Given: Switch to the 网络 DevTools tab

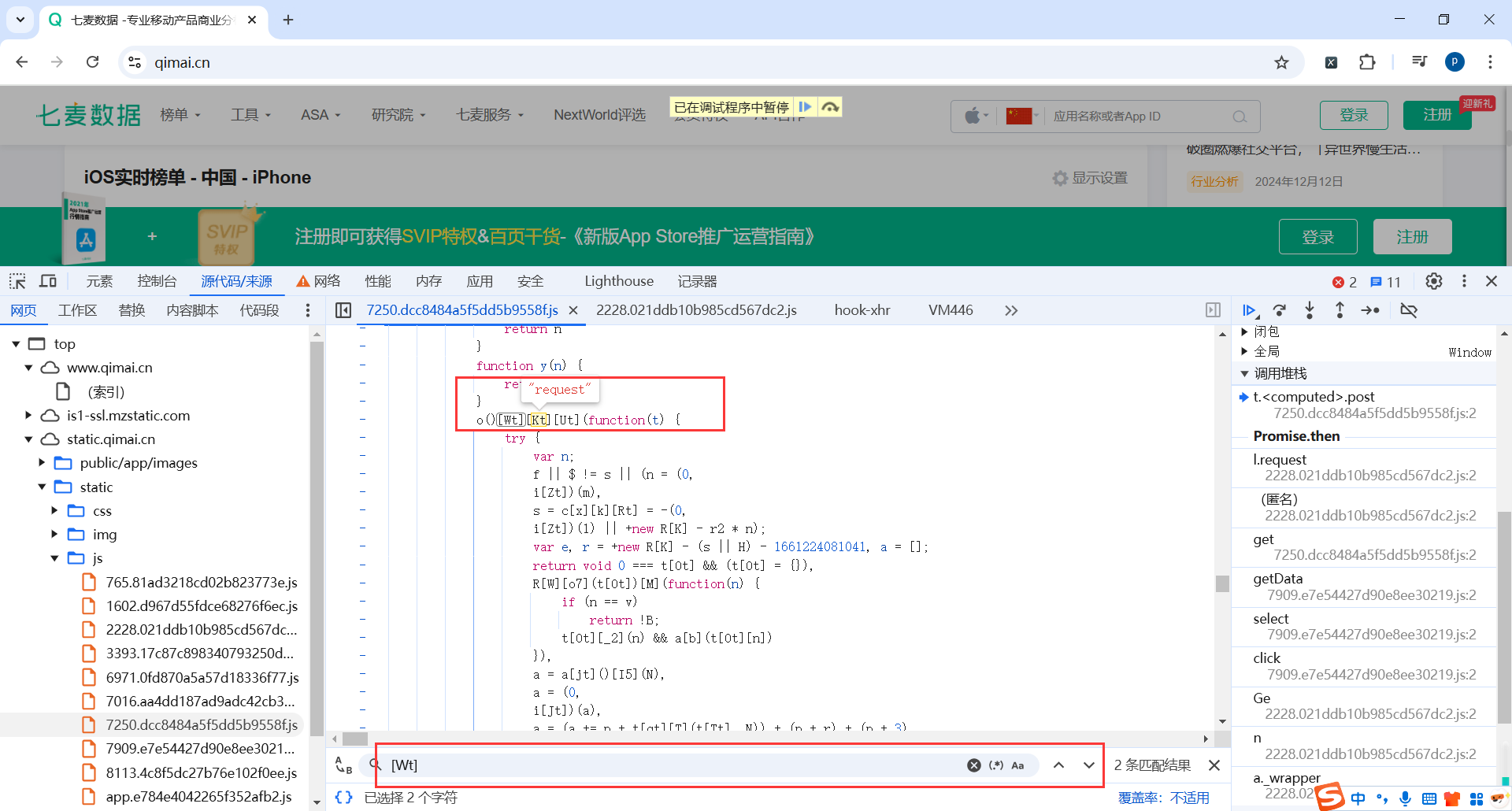Looking at the screenshot, I should pos(319,281).
